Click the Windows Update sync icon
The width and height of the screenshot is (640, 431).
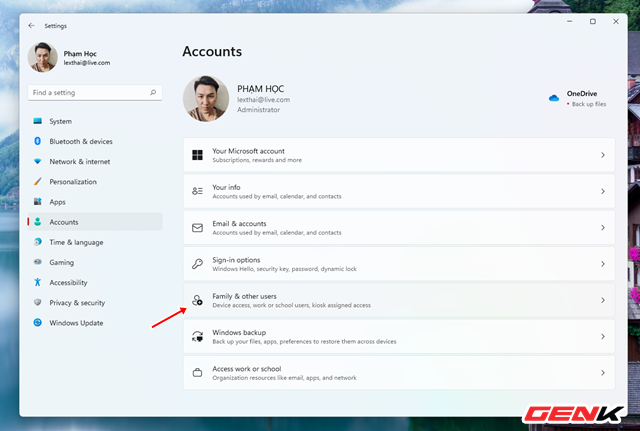pos(38,322)
